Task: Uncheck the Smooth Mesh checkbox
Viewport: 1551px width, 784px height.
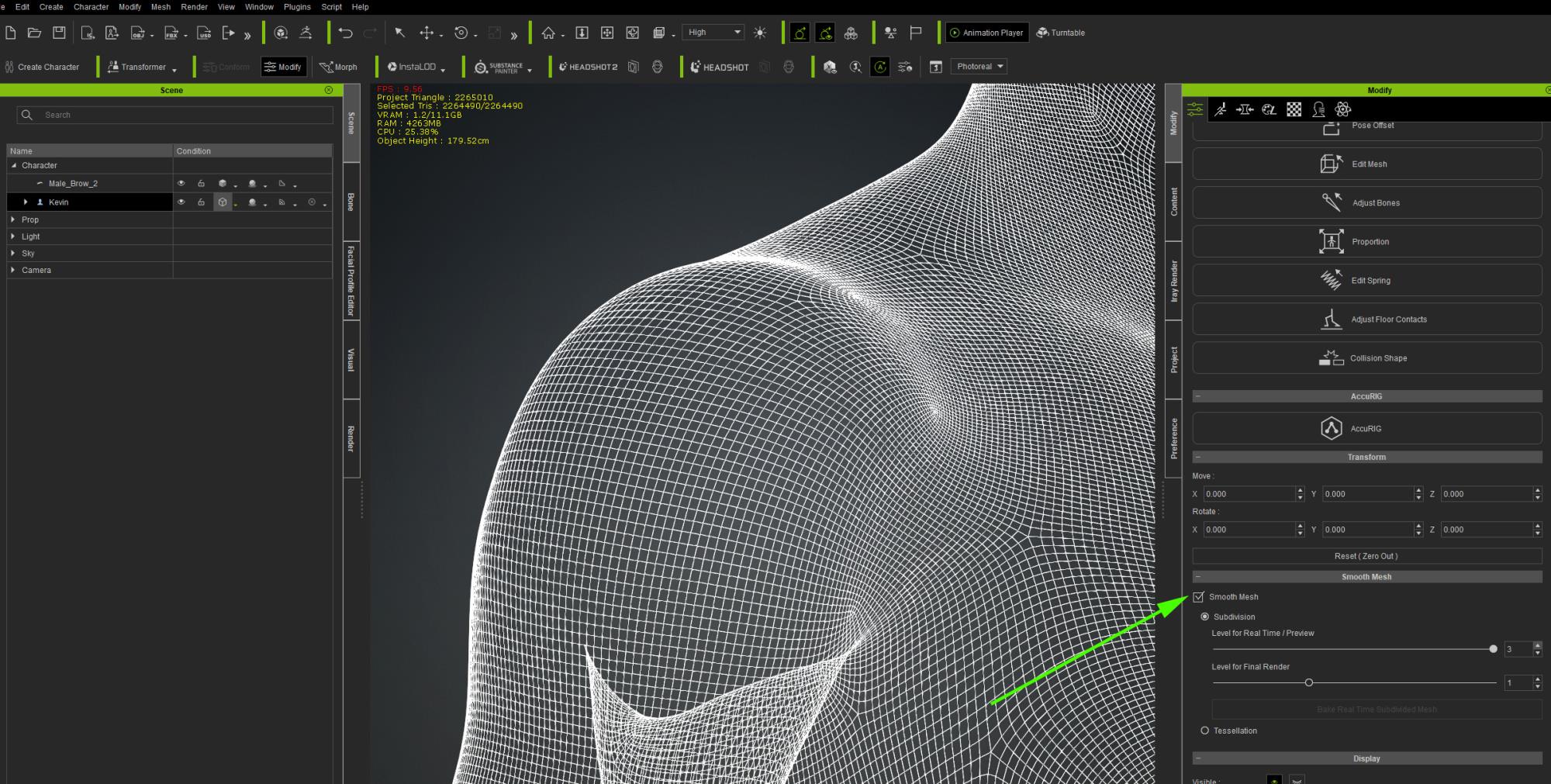Action: (1199, 597)
